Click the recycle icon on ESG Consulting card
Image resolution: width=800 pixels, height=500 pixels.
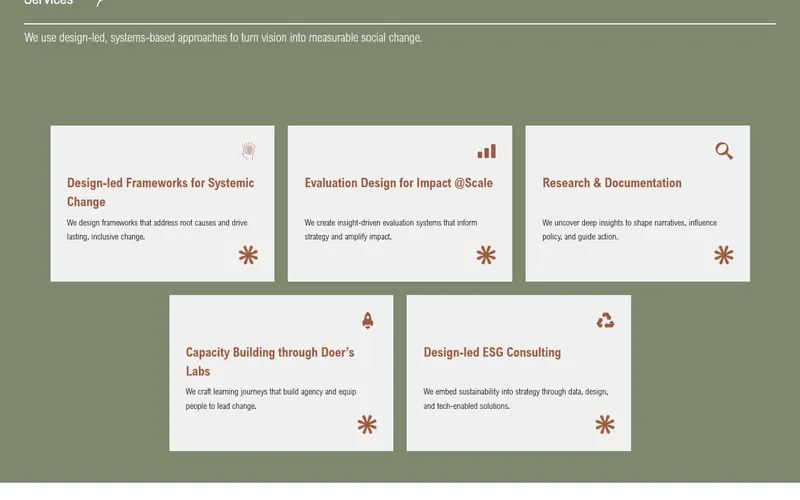click(605, 320)
